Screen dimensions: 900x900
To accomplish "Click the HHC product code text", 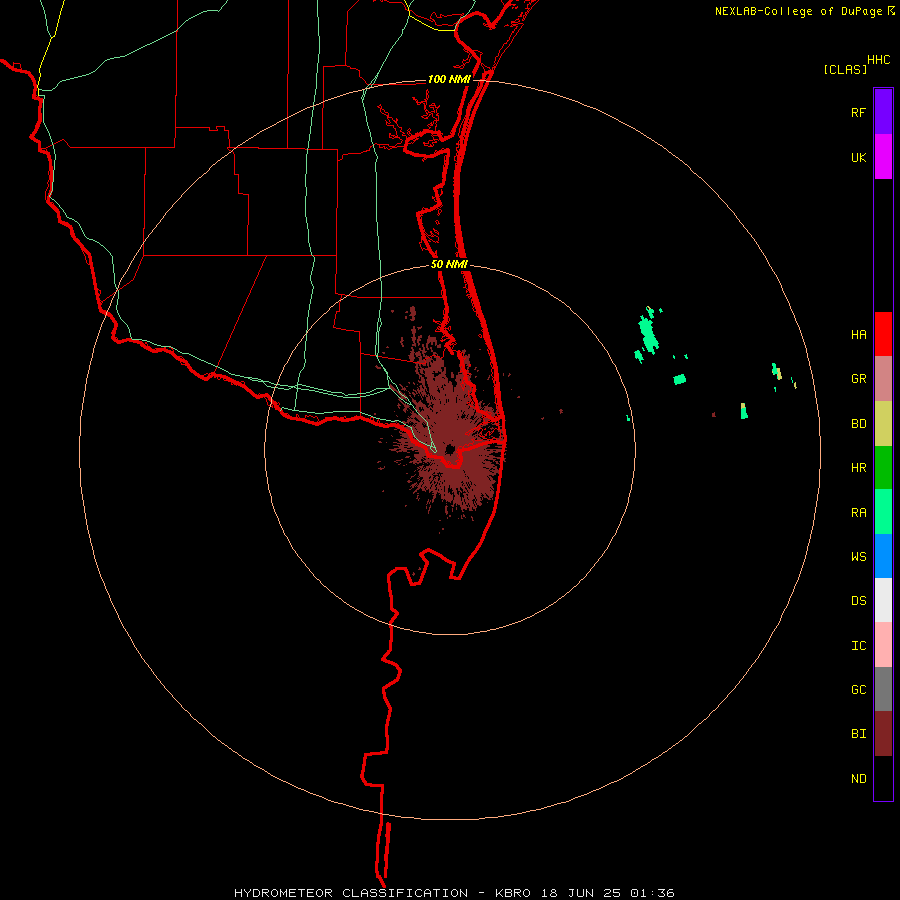I will (x=878, y=60).
